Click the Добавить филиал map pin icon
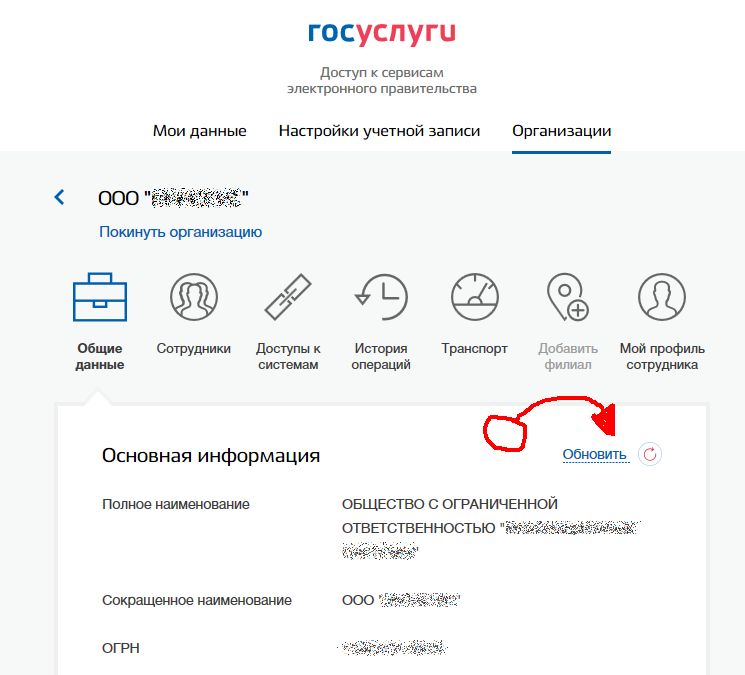The height and width of the screenshot is (675, 745). pos(568,297)
